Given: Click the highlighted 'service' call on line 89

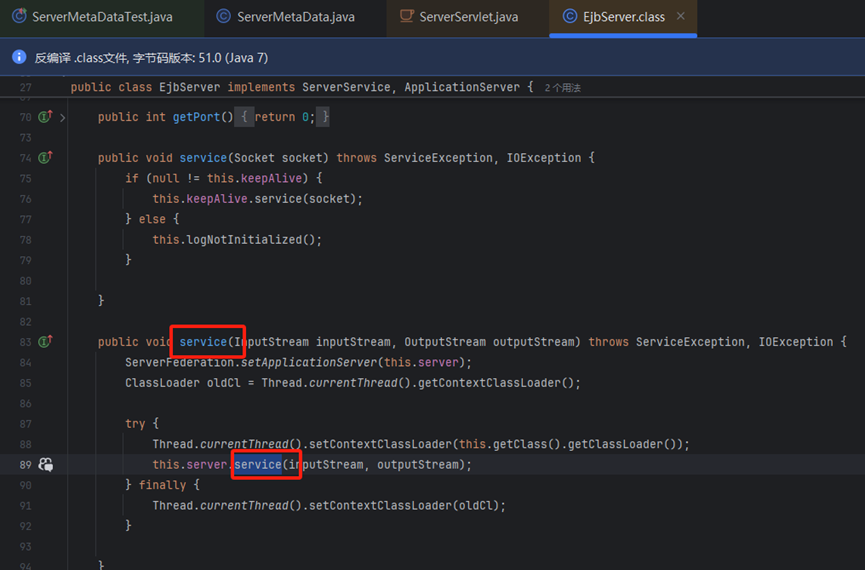Looking at the screenshot, I should coord(257,465).
